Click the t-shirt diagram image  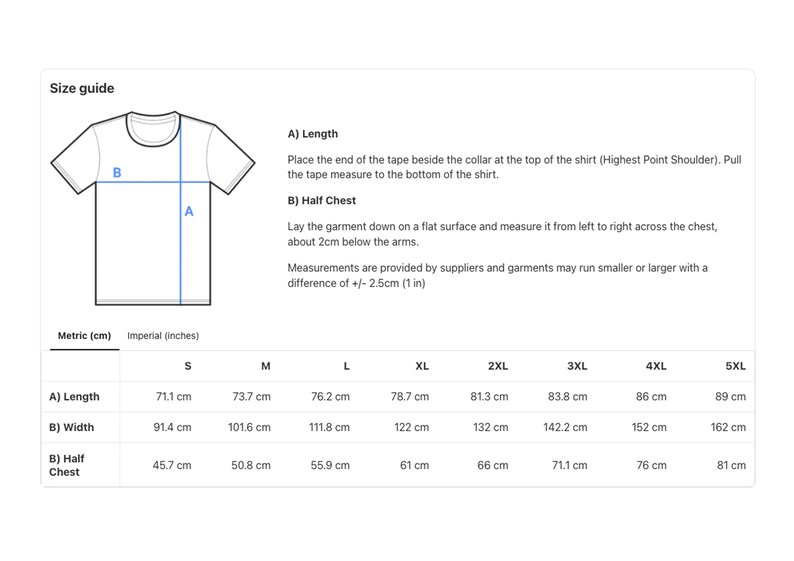pyautogui.click(x=152, y=208)
